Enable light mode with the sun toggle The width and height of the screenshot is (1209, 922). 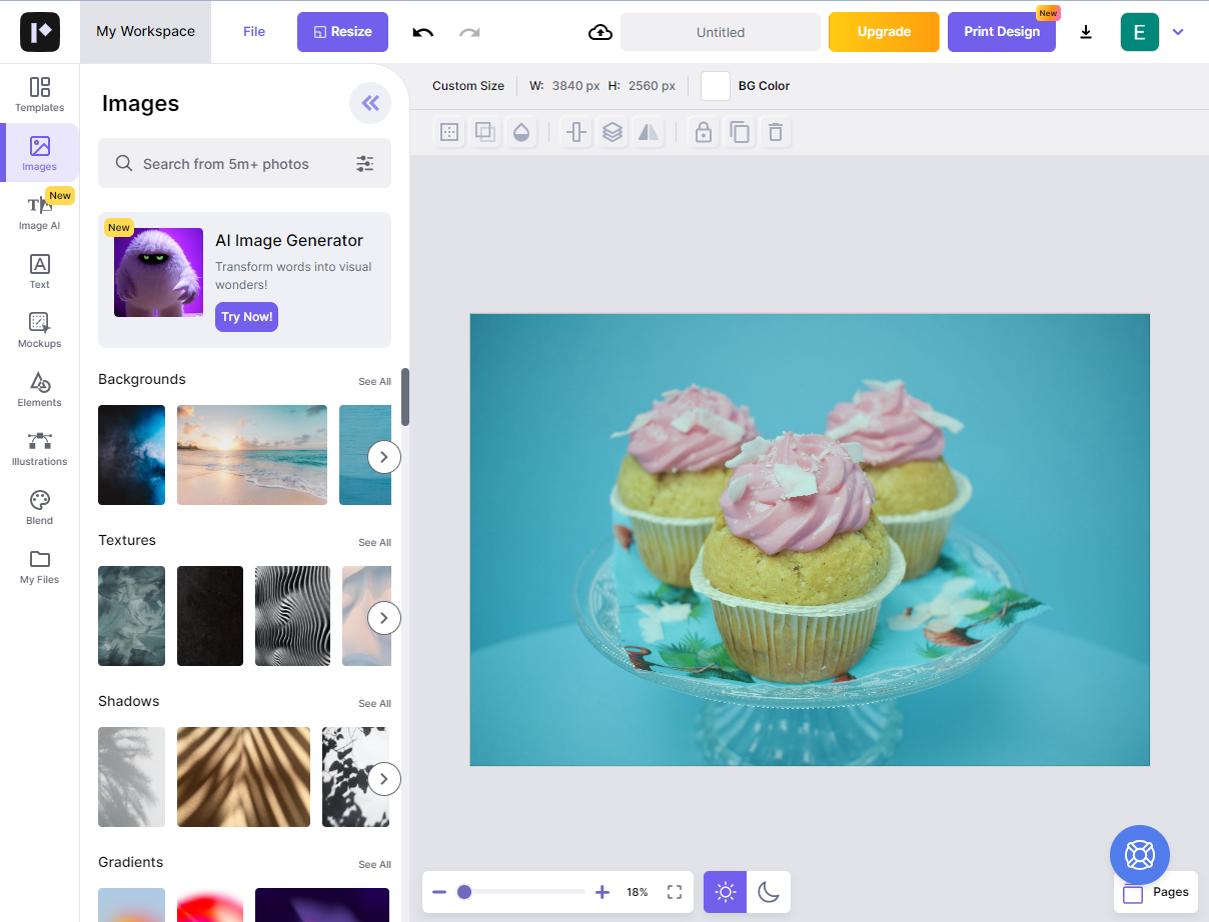(x=725, y=891)
